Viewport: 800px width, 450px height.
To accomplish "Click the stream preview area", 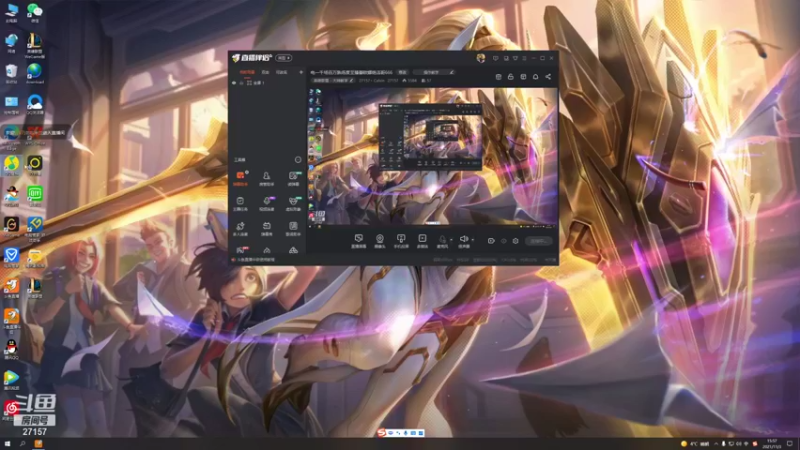I will (x=432, y=157).
